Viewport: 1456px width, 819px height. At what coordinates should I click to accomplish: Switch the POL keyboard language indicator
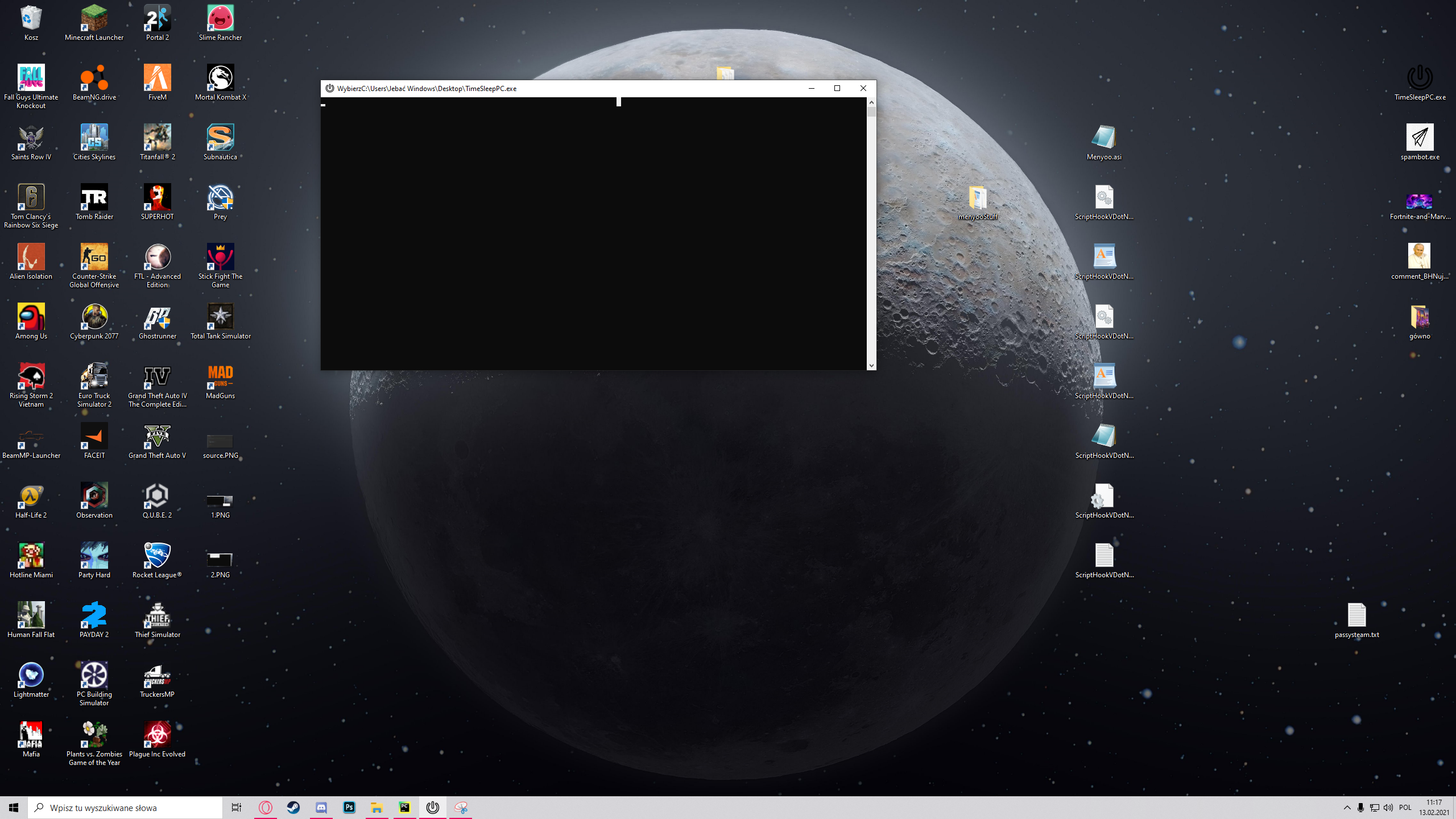coord(1405,808)
